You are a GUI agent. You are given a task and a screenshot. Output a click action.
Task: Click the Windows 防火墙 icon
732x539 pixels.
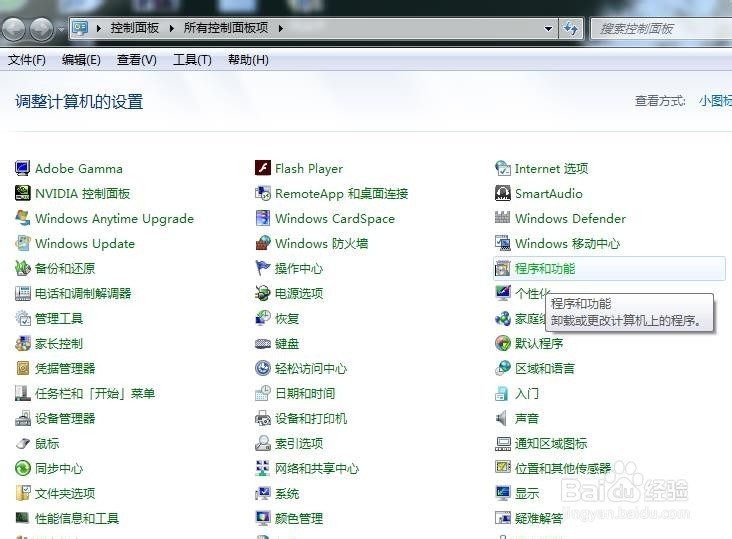(x=263, y=243)
